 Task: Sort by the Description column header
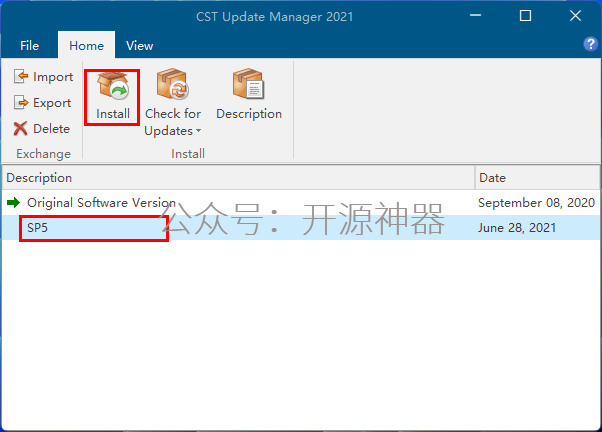(238, 178)
